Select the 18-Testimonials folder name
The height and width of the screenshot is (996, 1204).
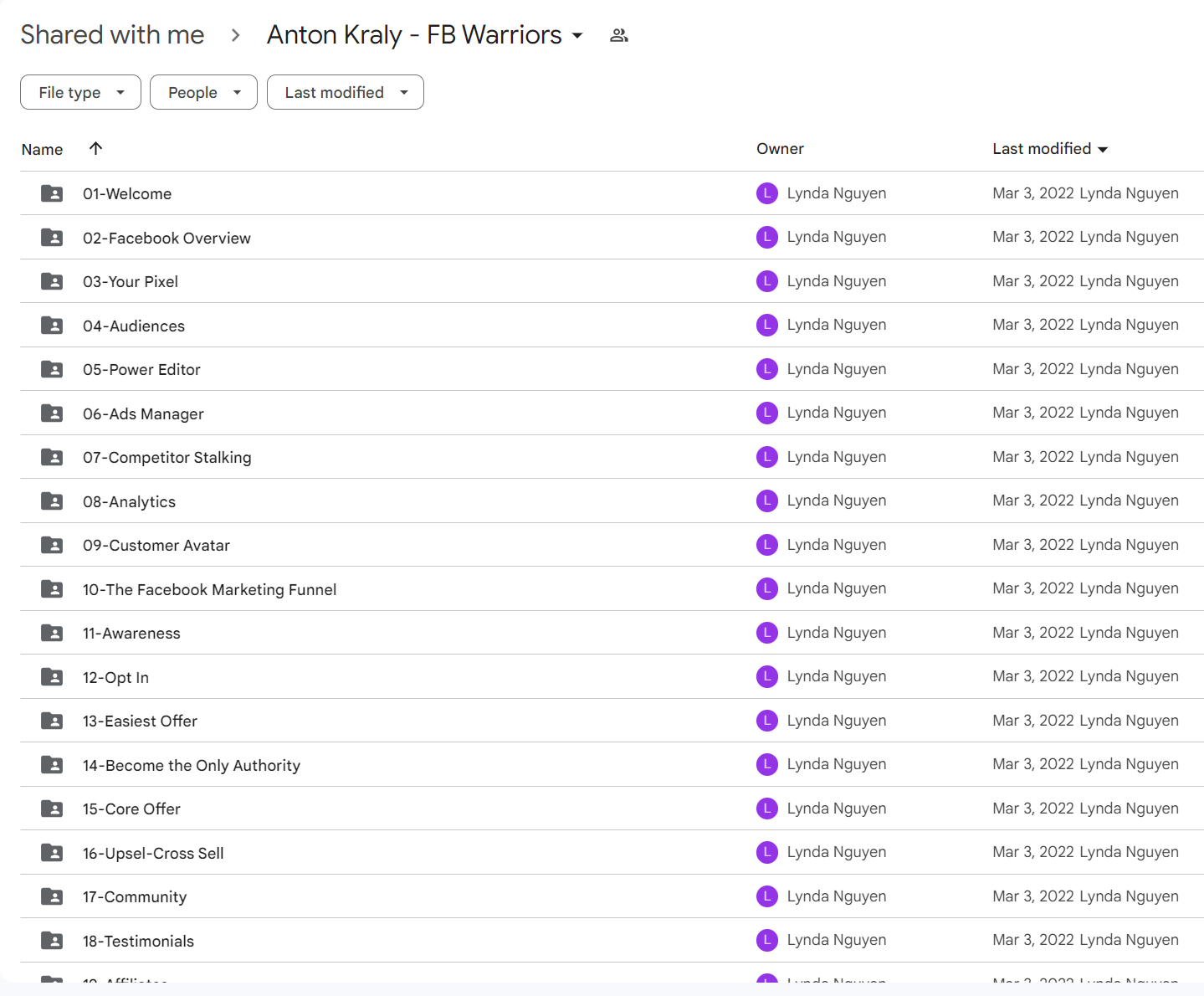tap(138, 941)
